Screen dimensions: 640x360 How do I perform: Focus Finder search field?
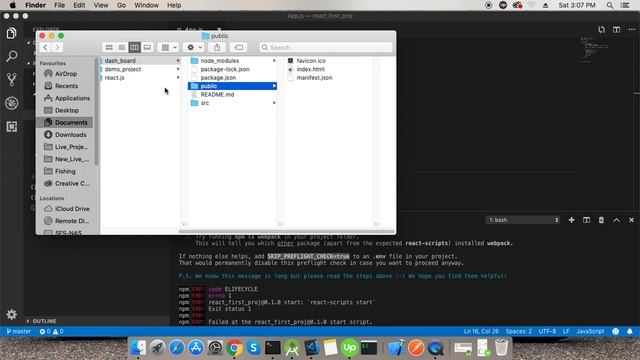pos(326,47)
